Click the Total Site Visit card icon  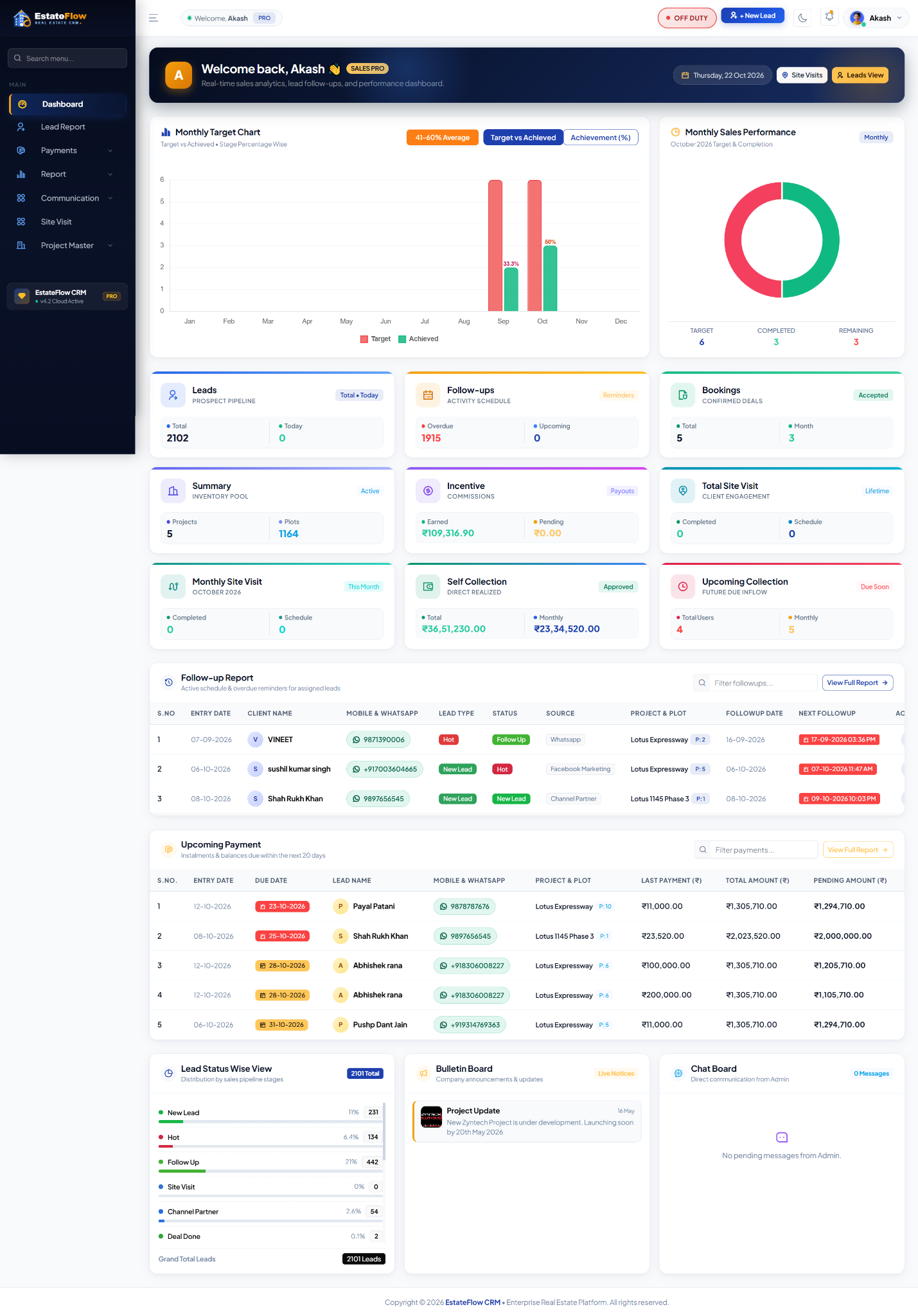coord(683,491)
